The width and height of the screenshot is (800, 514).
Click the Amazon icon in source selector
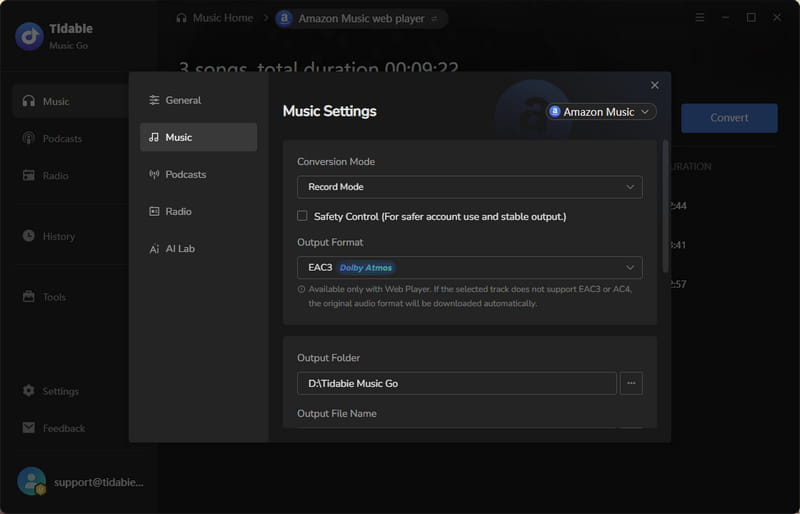pos(555,111)
